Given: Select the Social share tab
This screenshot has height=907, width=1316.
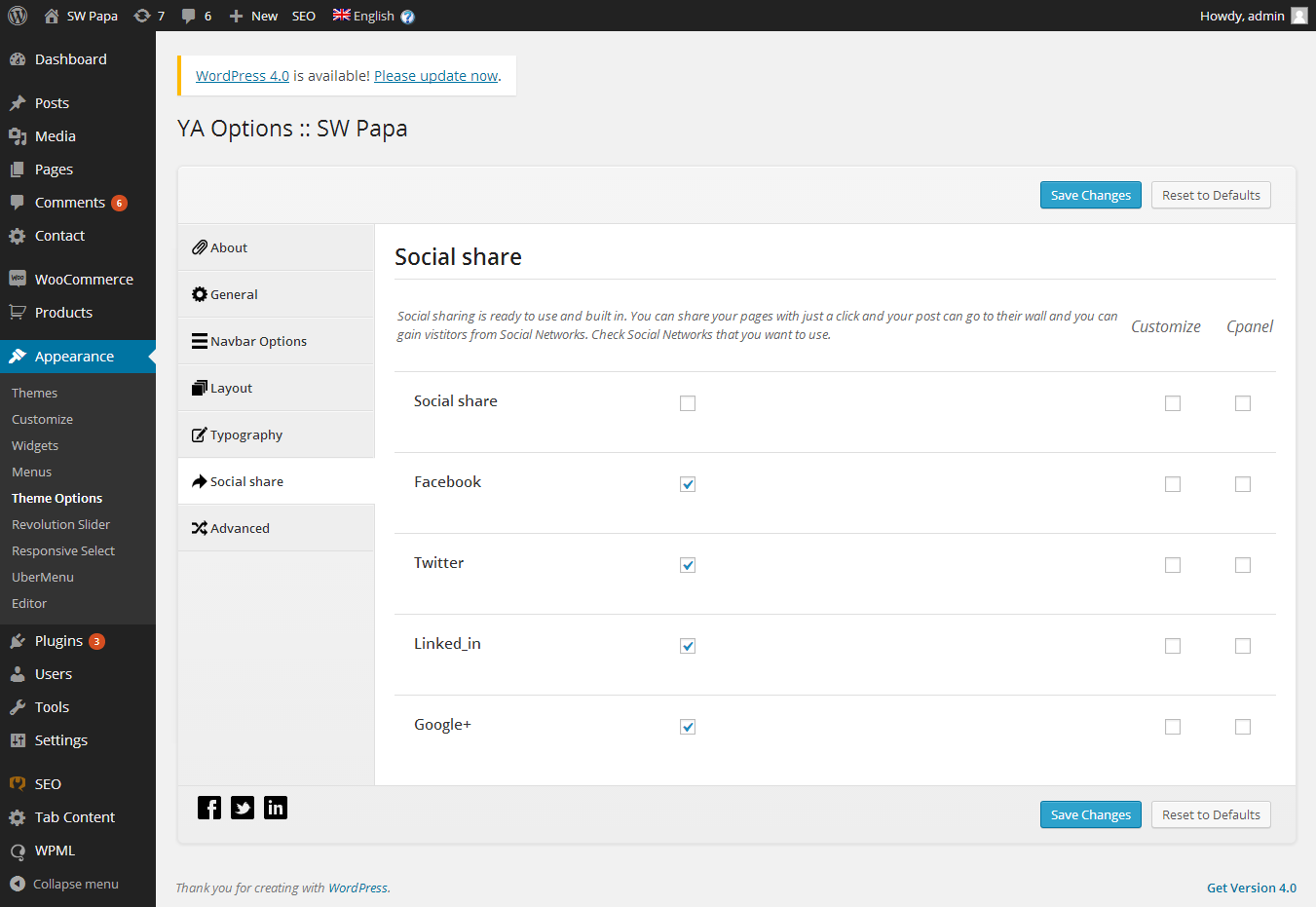Looking at the screenshot, I should pos(277,481).
